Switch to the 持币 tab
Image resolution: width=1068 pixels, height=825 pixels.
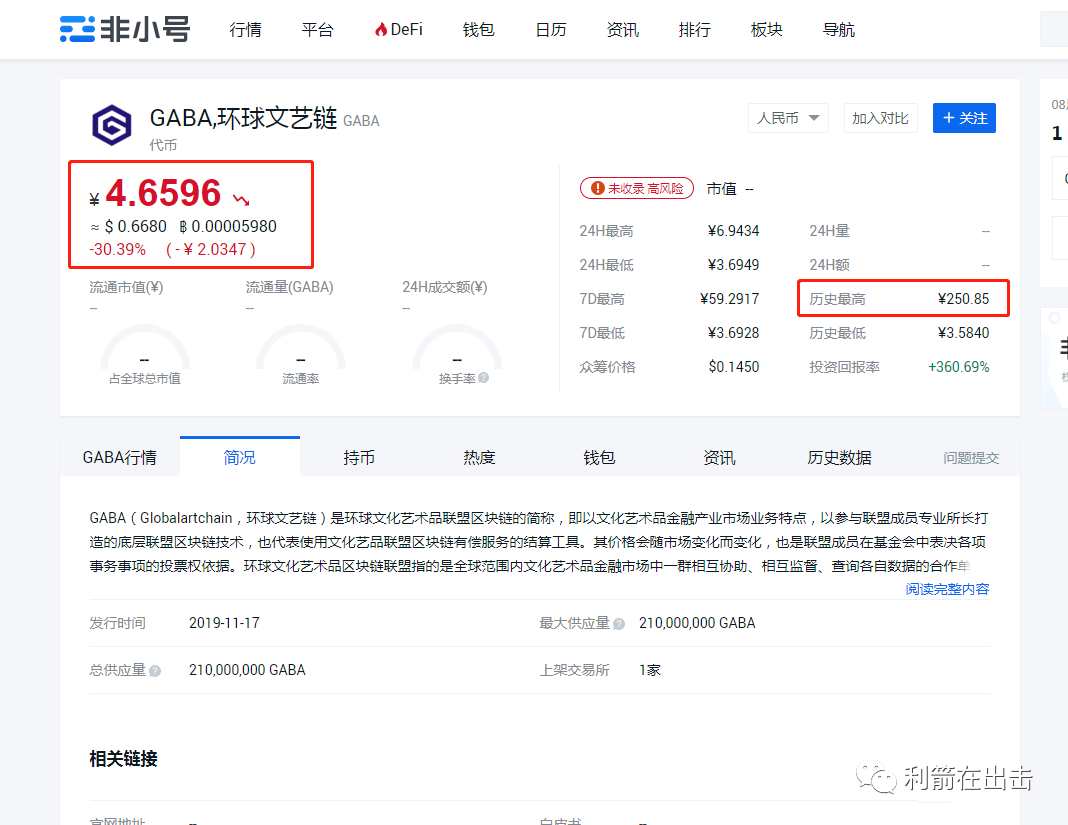tap(359, 456)
